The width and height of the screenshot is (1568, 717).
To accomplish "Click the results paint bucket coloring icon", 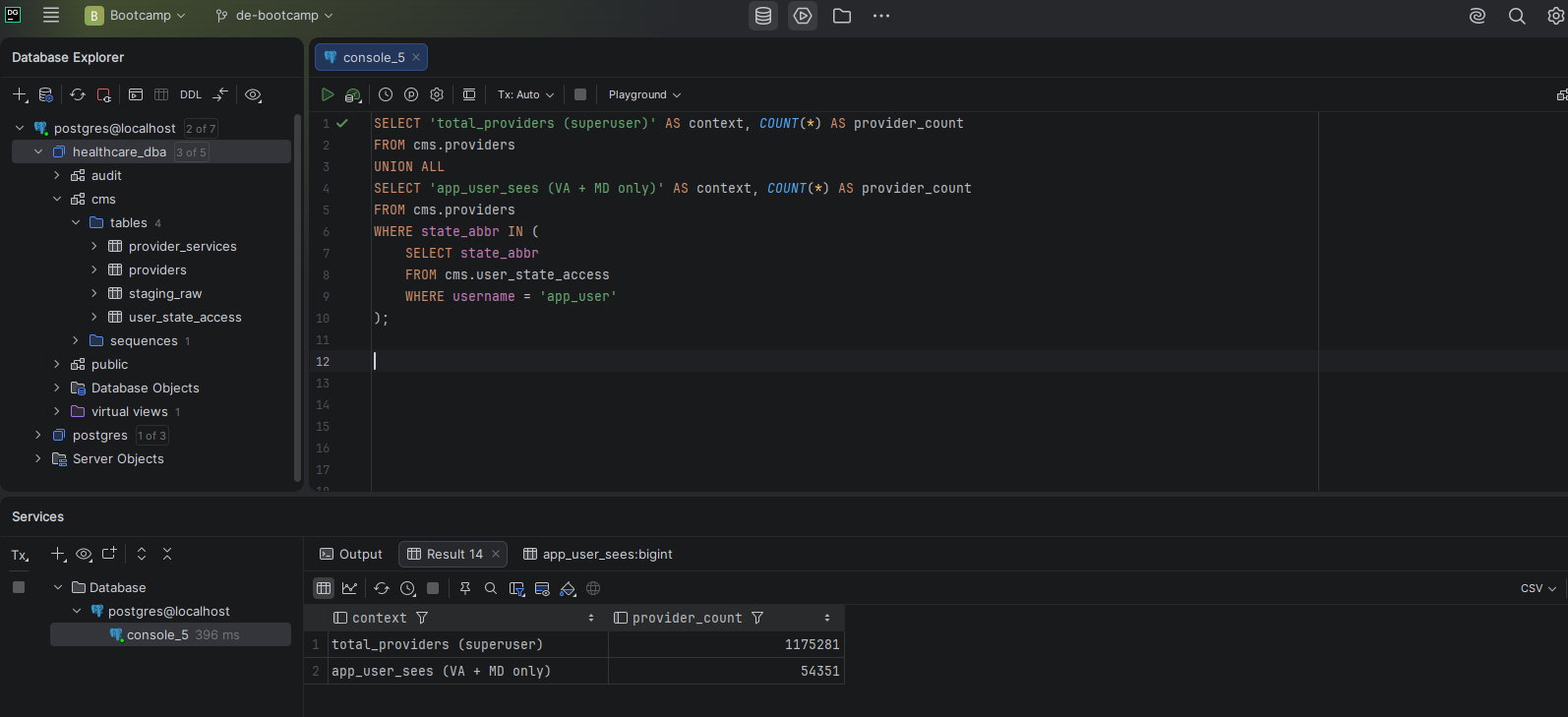I will pos(568,588).
